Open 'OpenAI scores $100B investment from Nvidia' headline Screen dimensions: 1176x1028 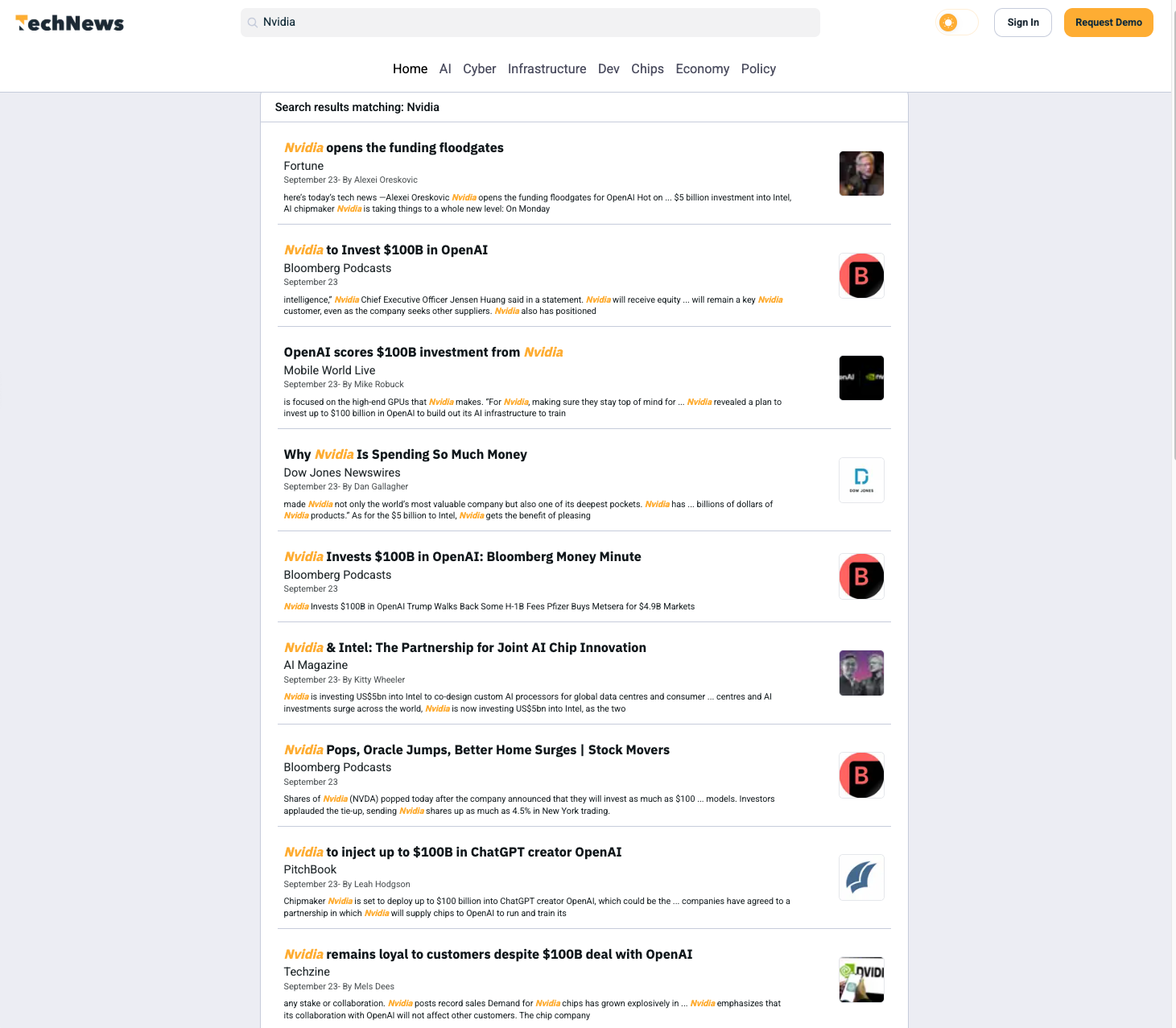(423, 353)
